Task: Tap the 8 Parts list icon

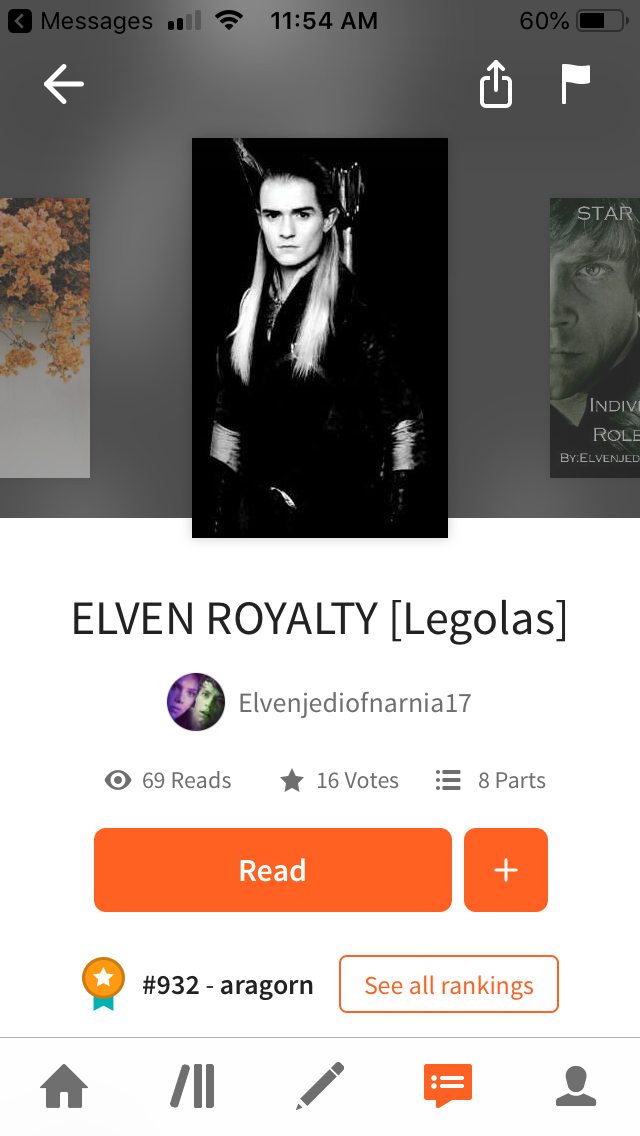Action: (x=448, y=780)
